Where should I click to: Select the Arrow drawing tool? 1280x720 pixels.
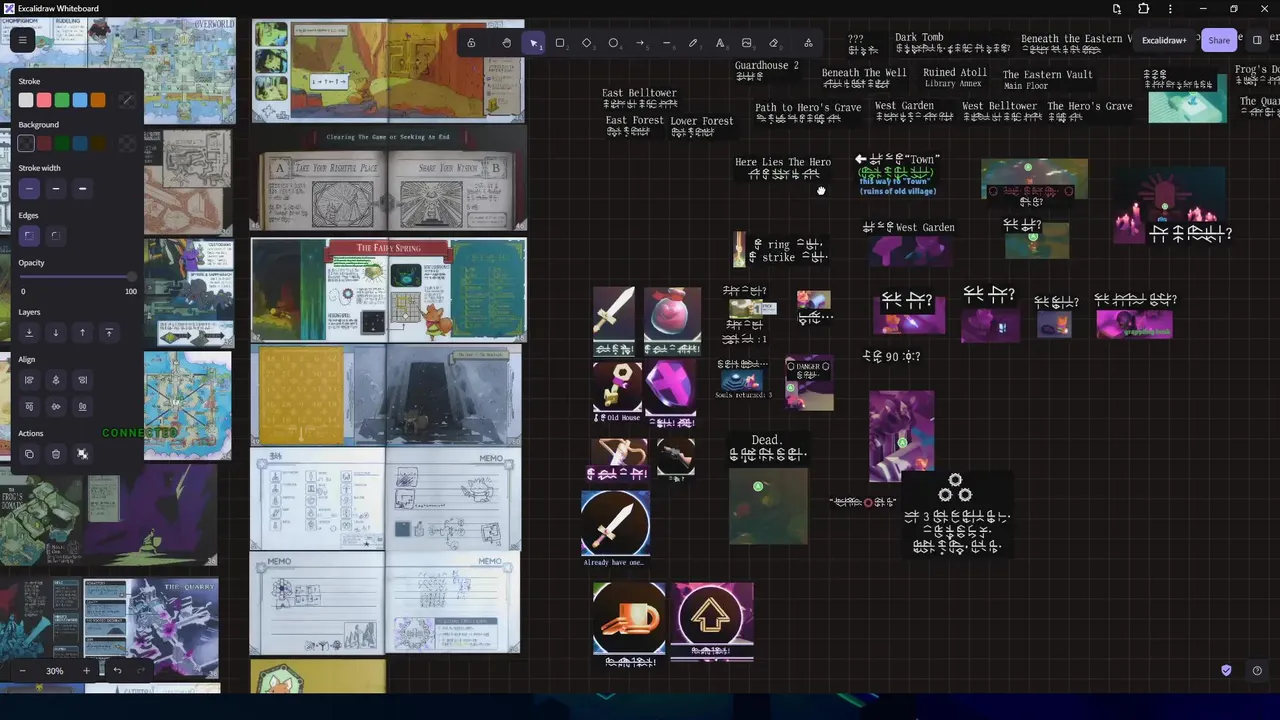640,43
